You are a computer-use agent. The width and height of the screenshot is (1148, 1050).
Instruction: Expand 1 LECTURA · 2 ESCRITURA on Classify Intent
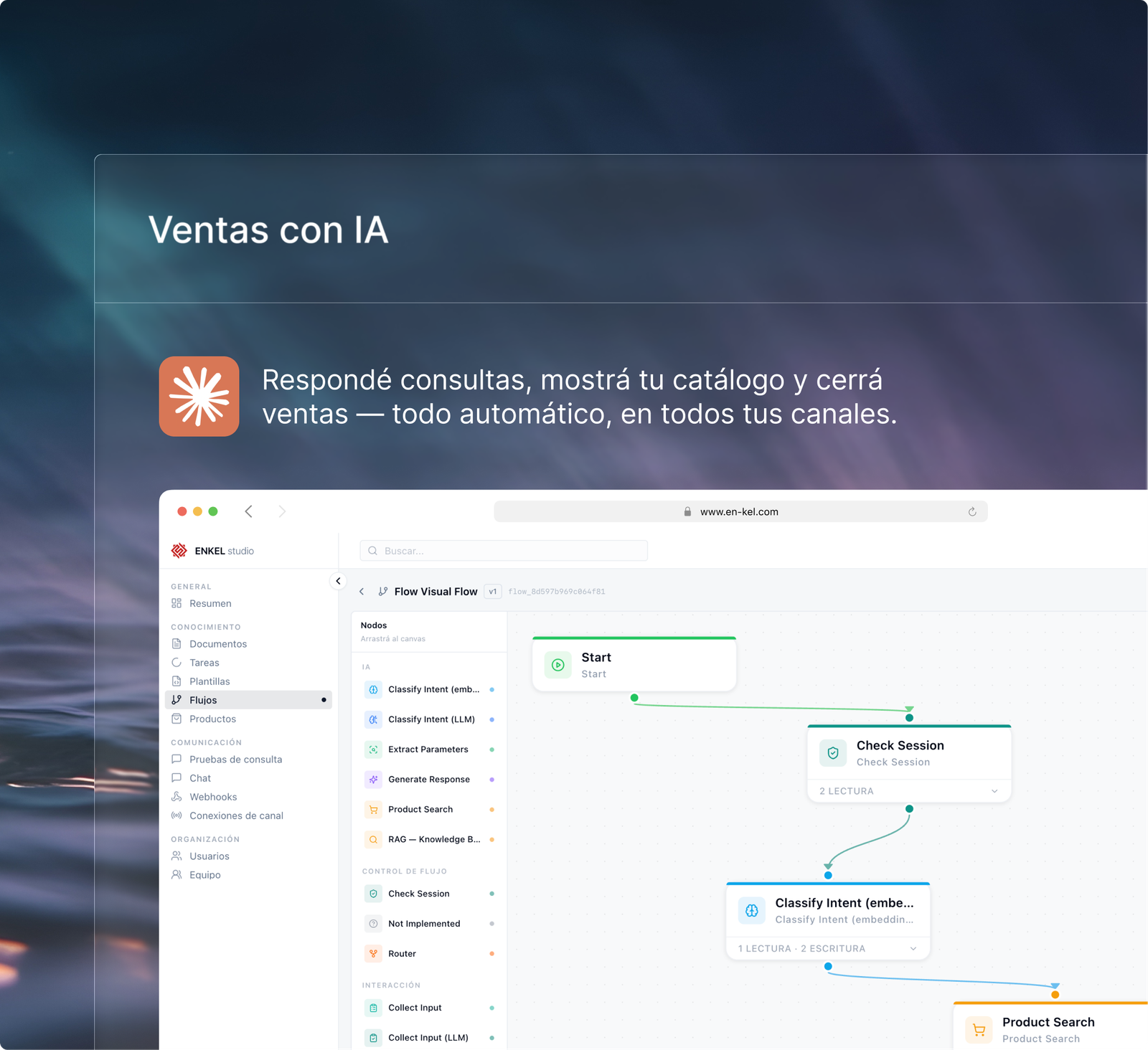913,948
